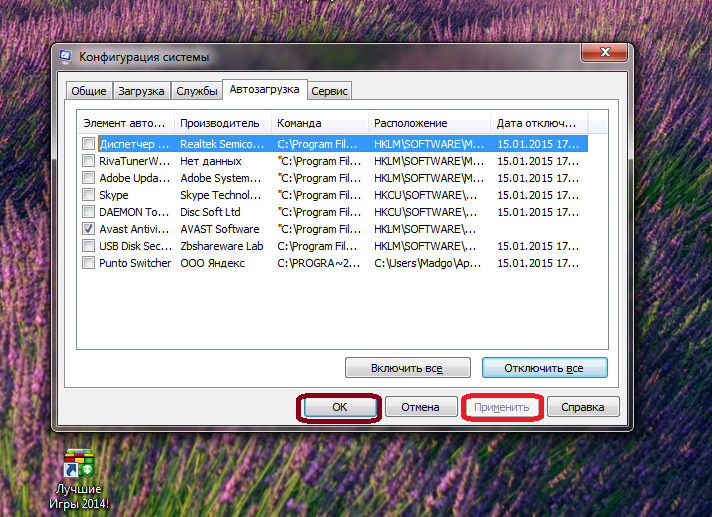Open the Лучшие Игры 2014! desktop shortcut
This screenshot has height=517, width=712.
tap(79, 479)
